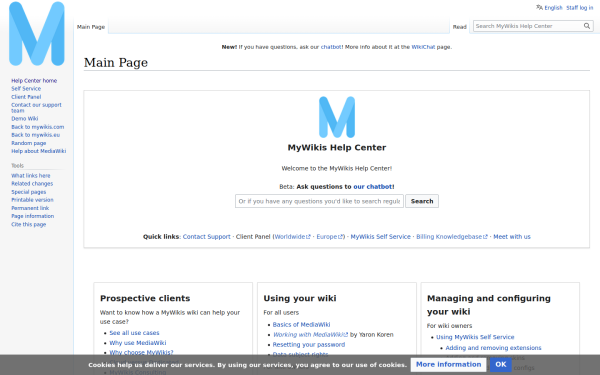Open Client Panel sidebar link
The width and height of the screenshot is (600, 375).
click(x=26, y=97)
